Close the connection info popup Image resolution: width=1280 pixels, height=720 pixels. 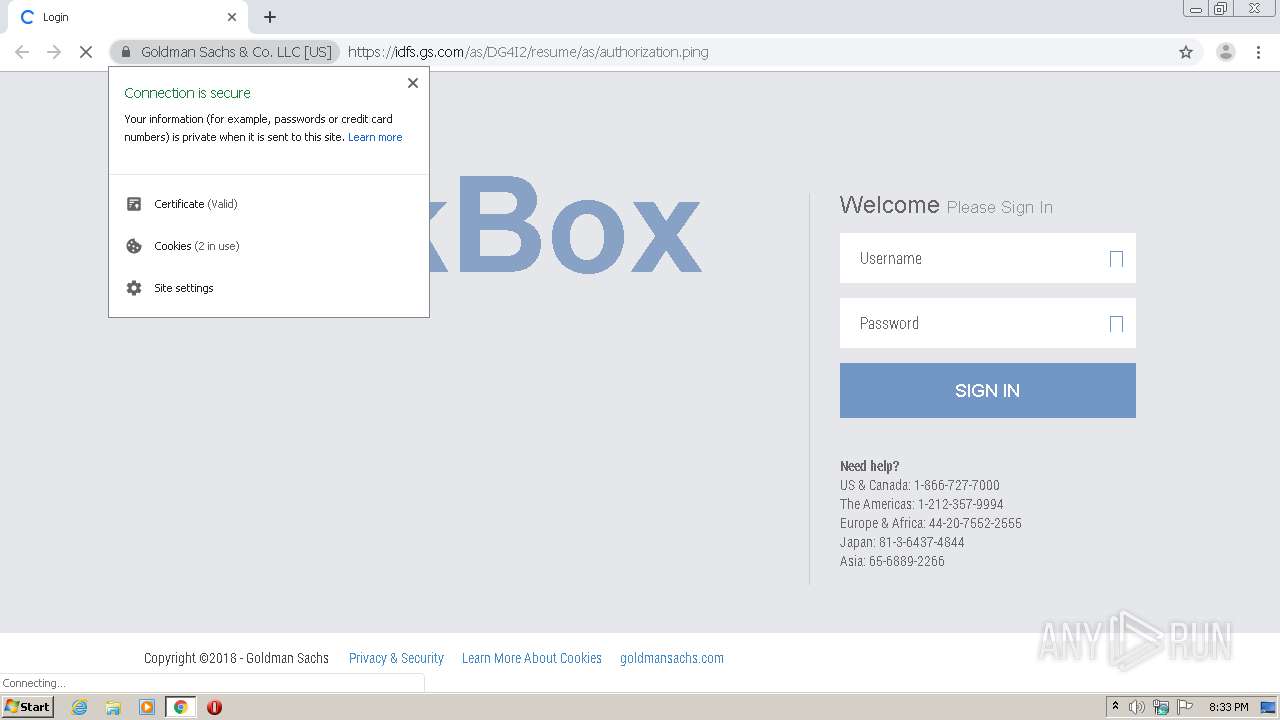(413, 83)
